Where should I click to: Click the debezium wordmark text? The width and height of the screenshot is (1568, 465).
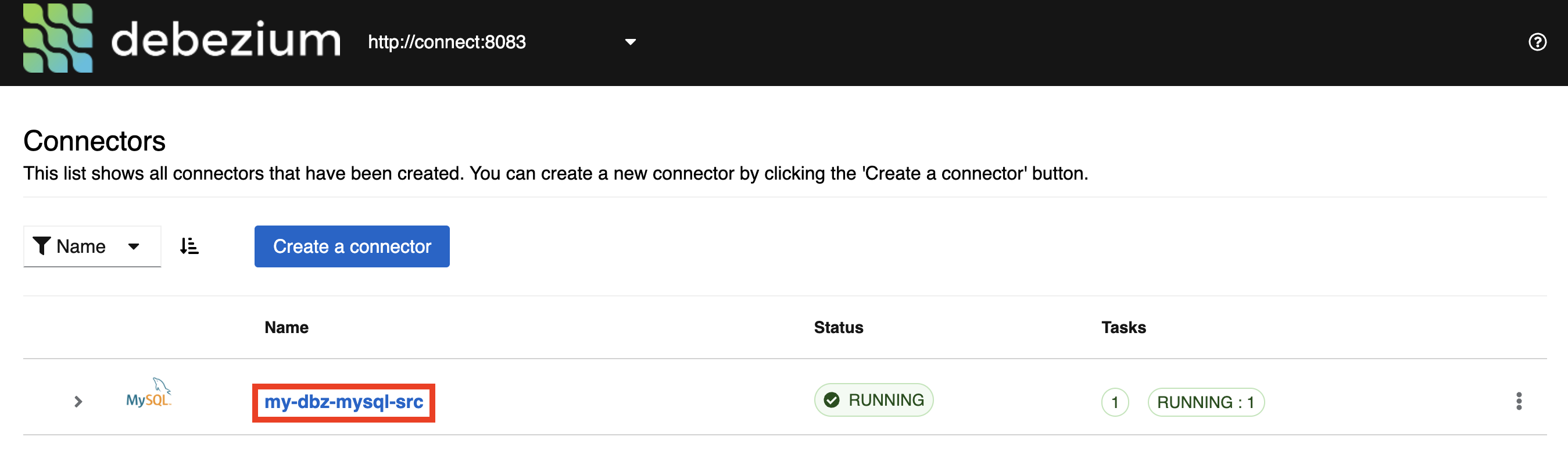pos(225,40)
